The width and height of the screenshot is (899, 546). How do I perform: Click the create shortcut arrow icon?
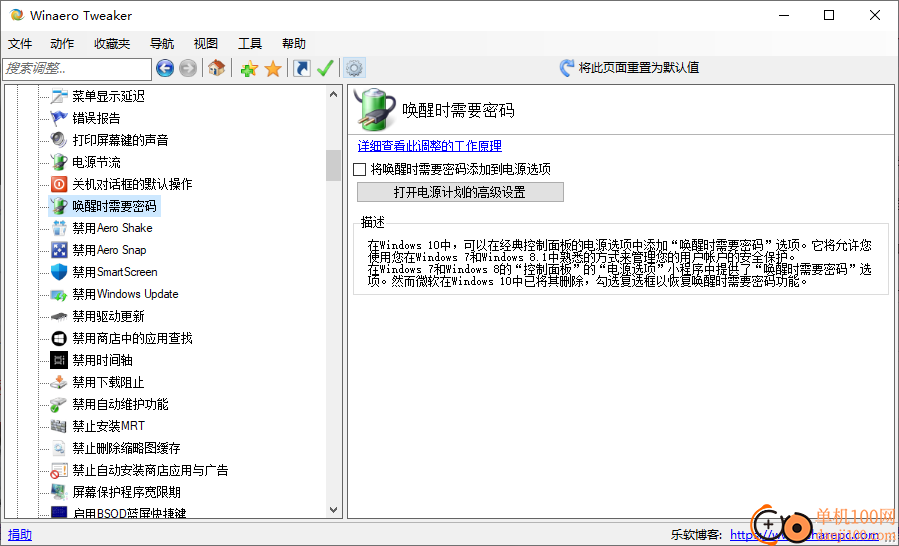click(x=302, y=69)
